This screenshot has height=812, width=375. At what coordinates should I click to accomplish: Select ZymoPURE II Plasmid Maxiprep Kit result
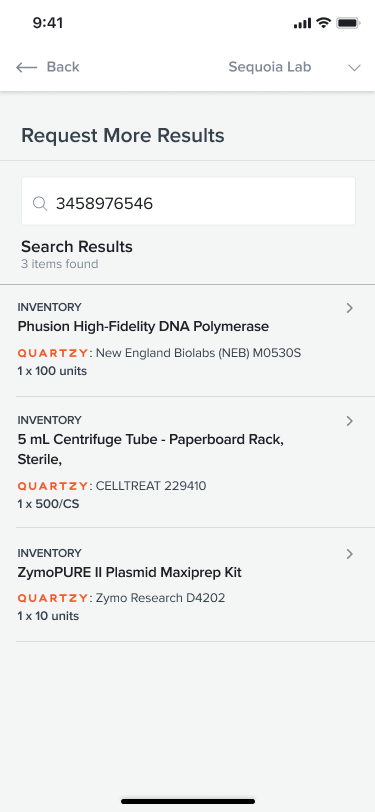pyautogui.click(x=188, y=585)
